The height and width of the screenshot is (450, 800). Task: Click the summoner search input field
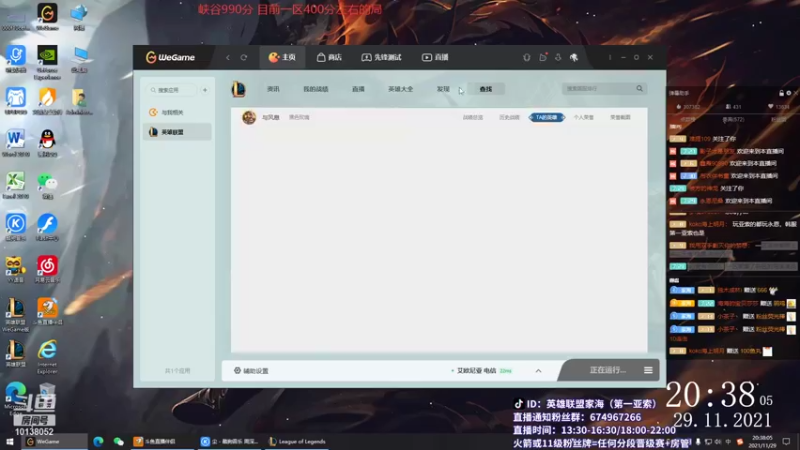click(x=598, y=89)
